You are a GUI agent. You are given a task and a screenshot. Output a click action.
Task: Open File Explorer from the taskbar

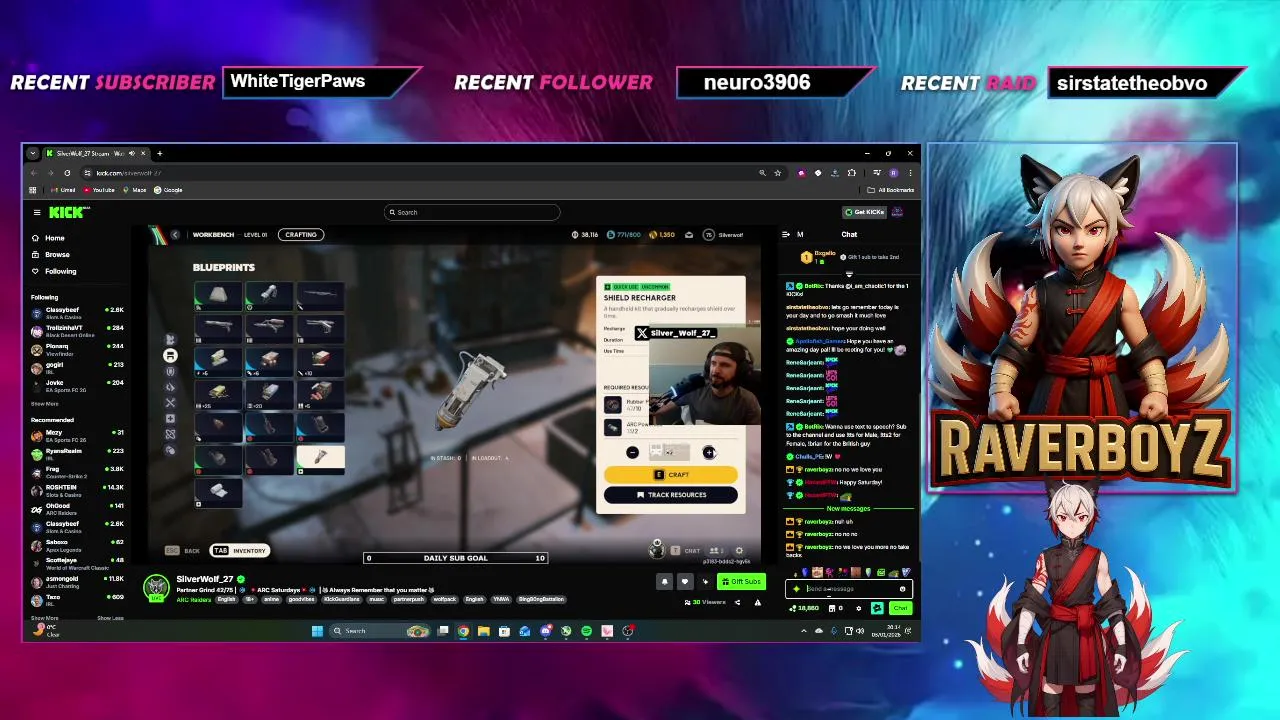point(483,631)
